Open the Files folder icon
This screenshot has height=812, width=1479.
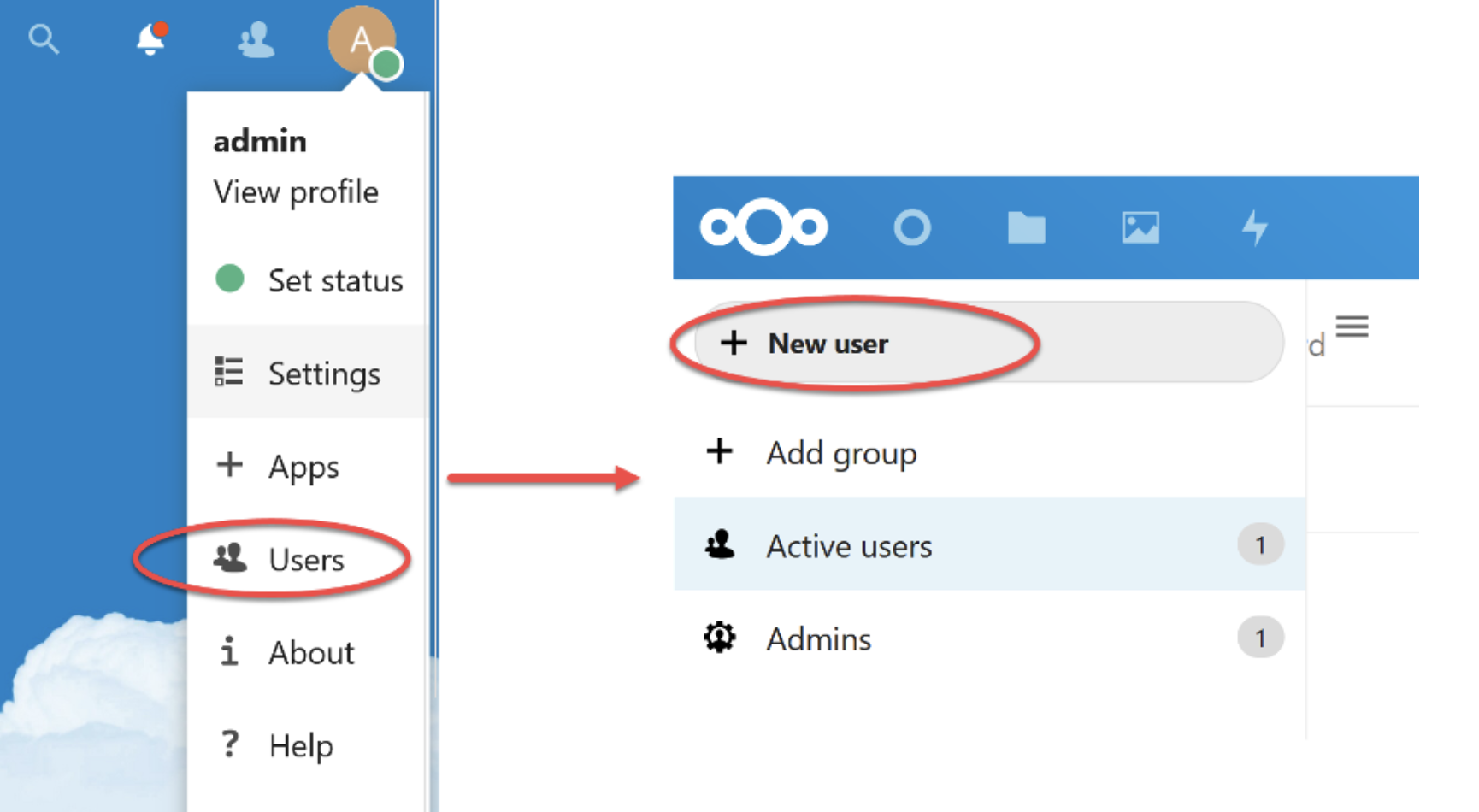[x=1026, y=227]
